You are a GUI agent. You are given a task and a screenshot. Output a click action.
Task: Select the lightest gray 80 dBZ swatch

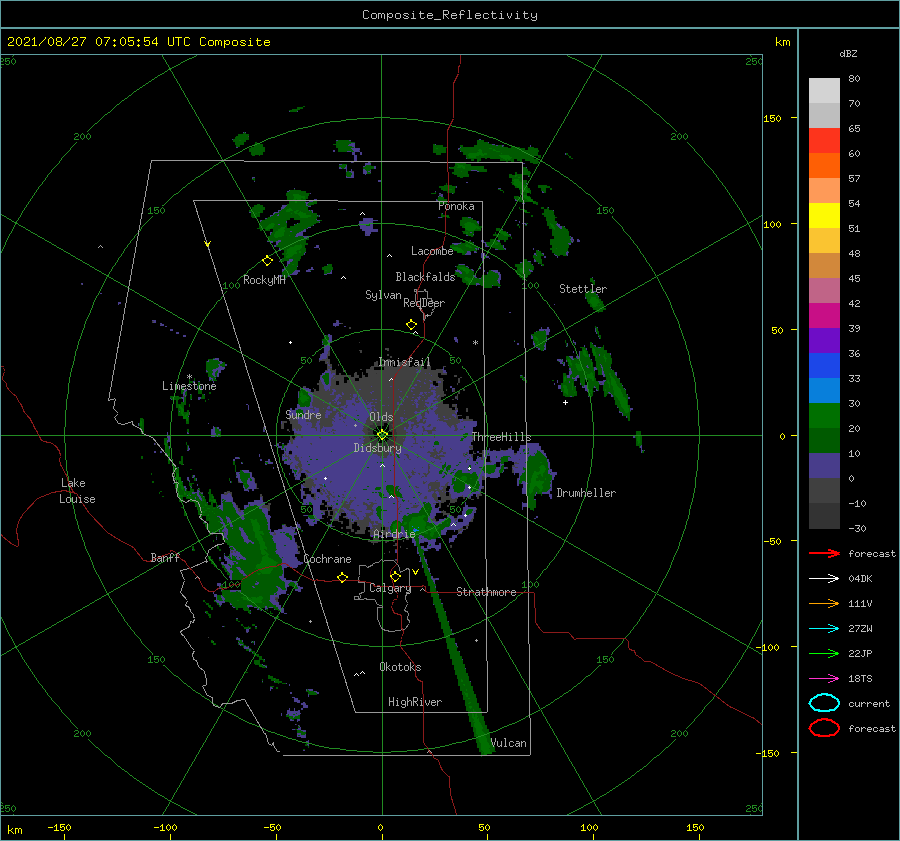824,90
